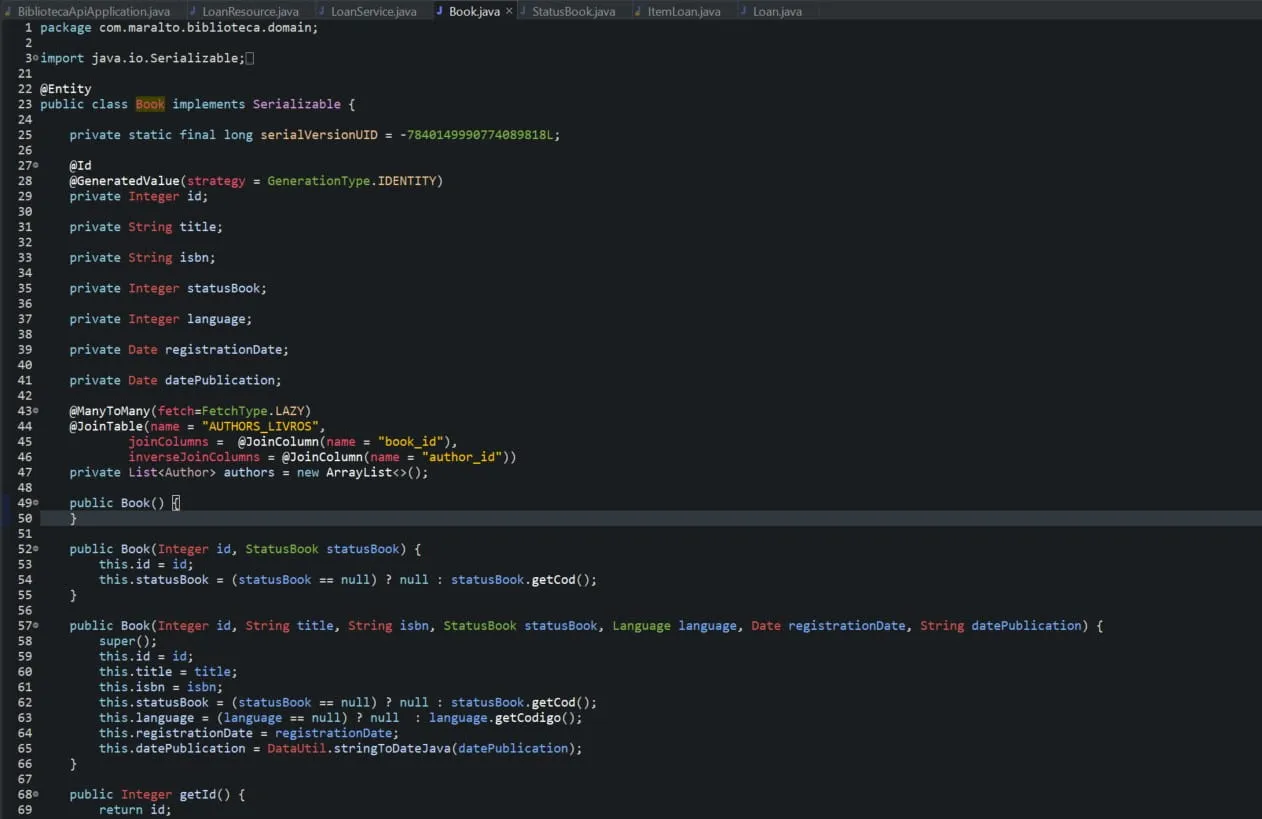This screenshot has height=819, width=1262.
Task: Collapse the @Id annotated id field
Action: click(33, 165)
